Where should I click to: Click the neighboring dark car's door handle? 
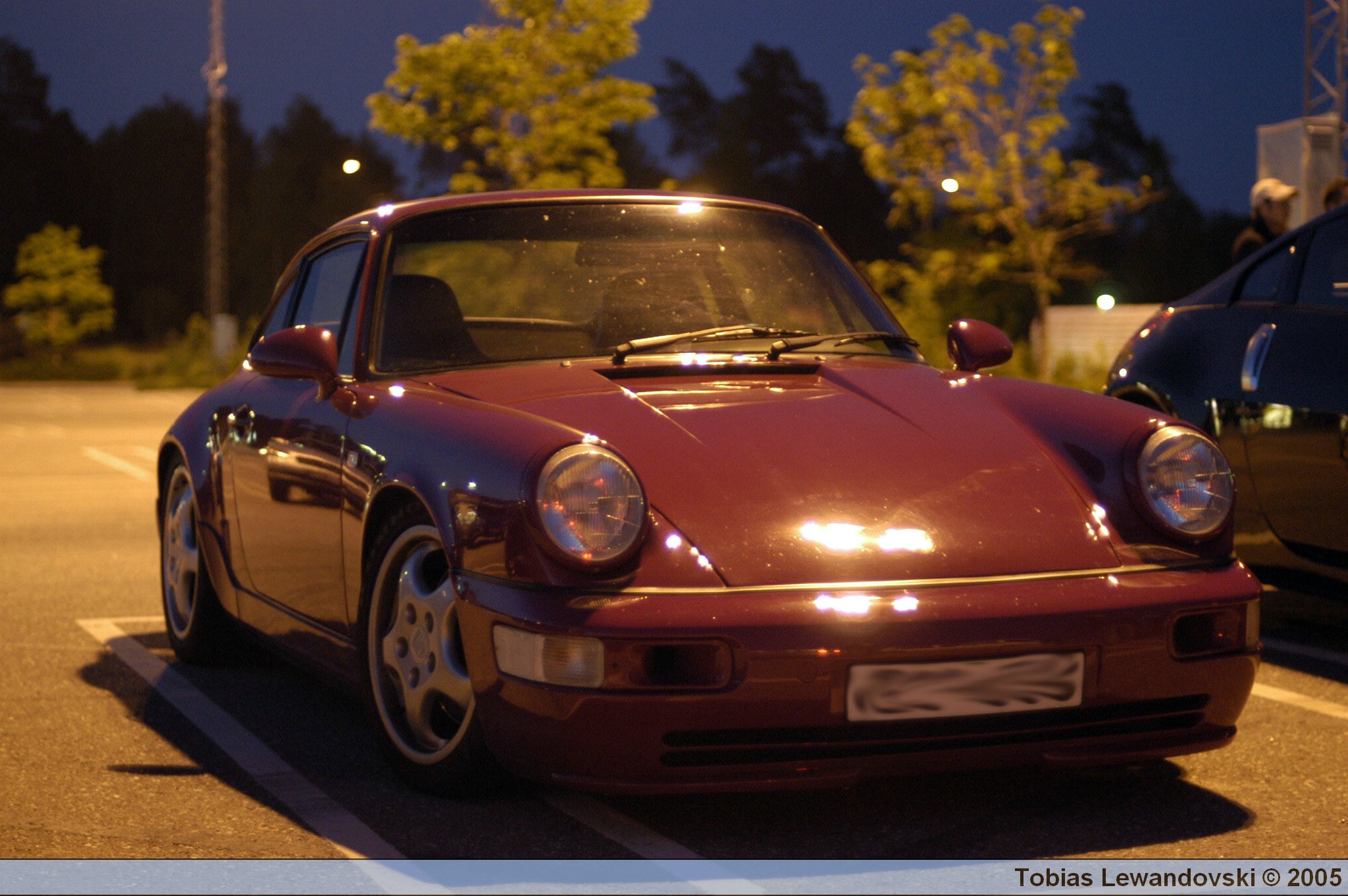[1256, 356]
